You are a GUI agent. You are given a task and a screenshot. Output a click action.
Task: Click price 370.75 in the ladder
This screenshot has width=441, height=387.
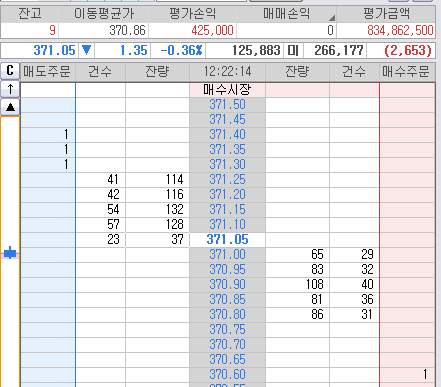[x=227, y=330]
